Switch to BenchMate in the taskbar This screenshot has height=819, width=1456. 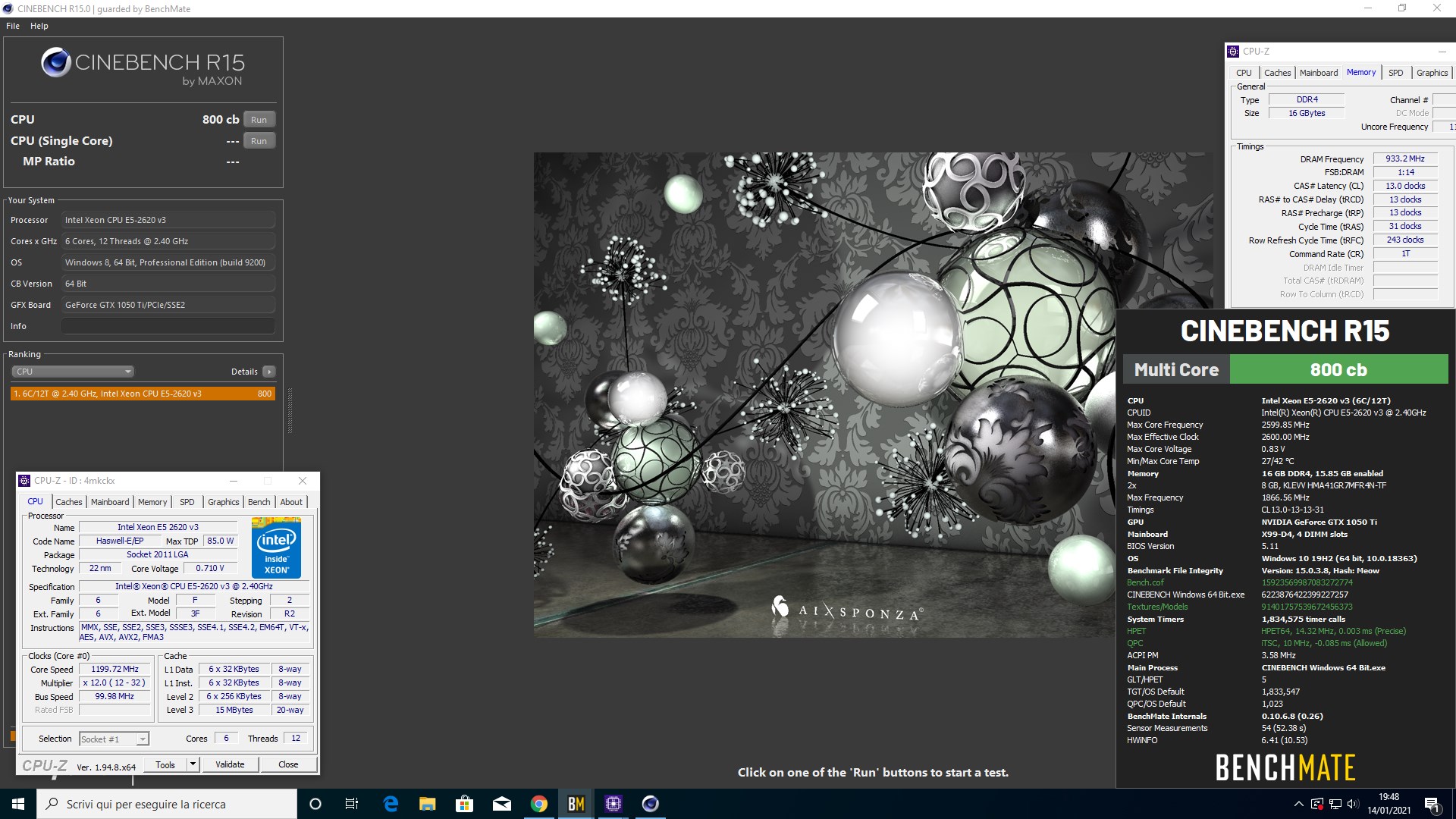pyautogui.click(x=576, y=804)
